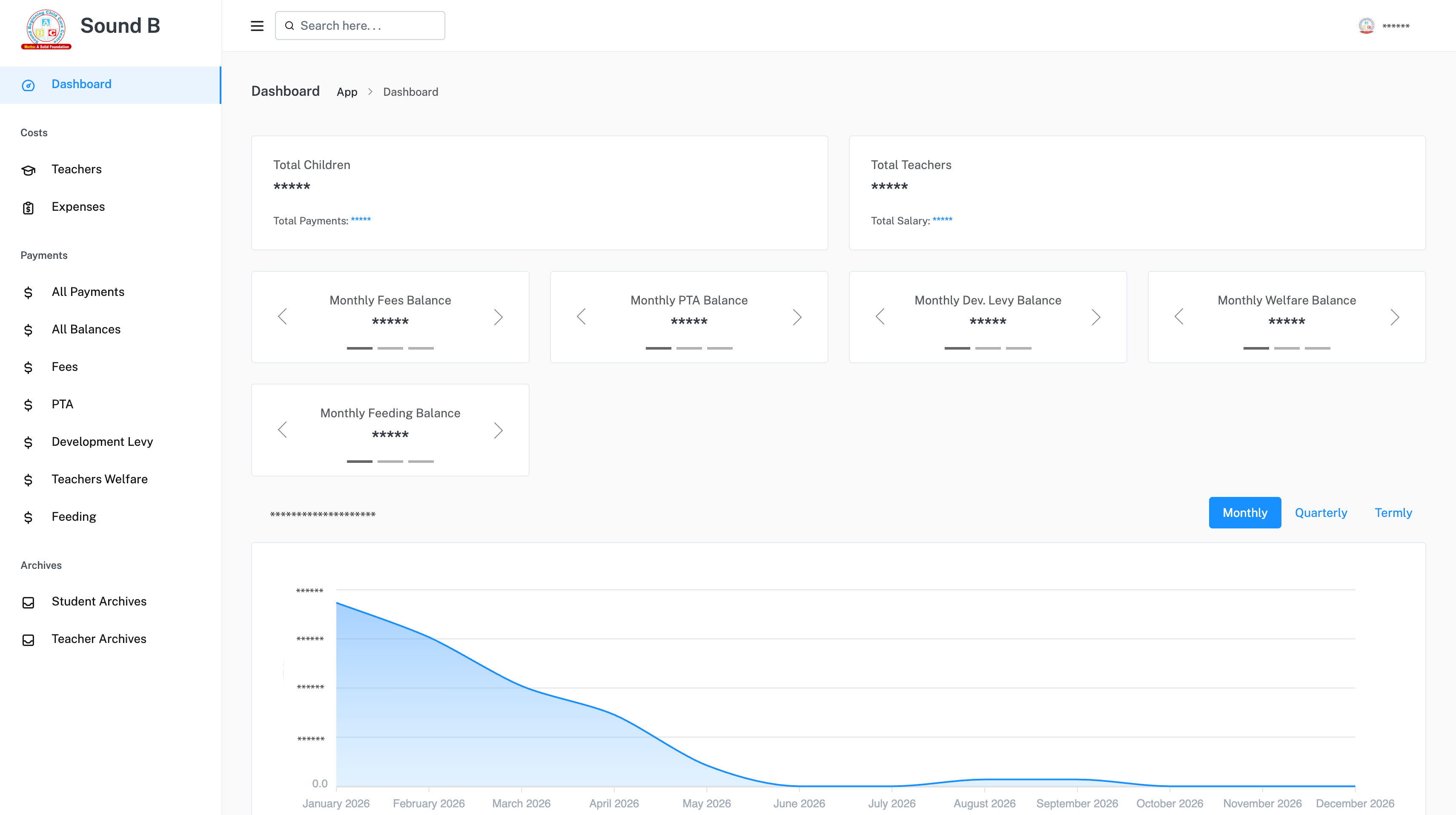
Task: Click the Dashboard breadcrumb item
Action: tap(410, 92)
